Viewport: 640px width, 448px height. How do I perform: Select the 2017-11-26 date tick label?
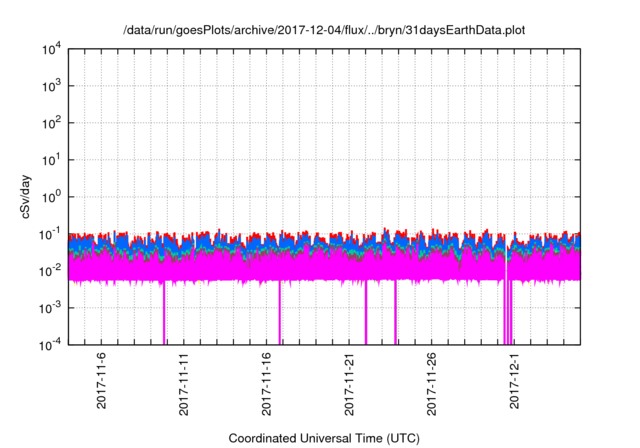click(433, 383)
